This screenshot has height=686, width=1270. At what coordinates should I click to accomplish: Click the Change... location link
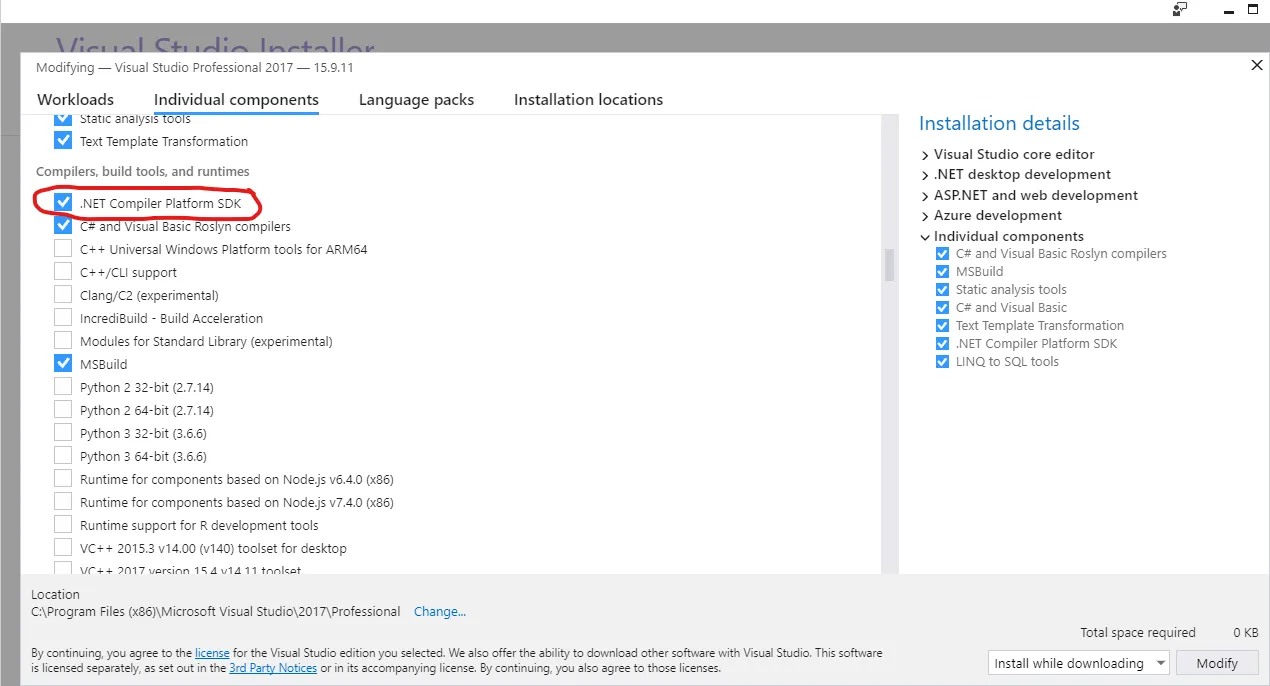440,611
